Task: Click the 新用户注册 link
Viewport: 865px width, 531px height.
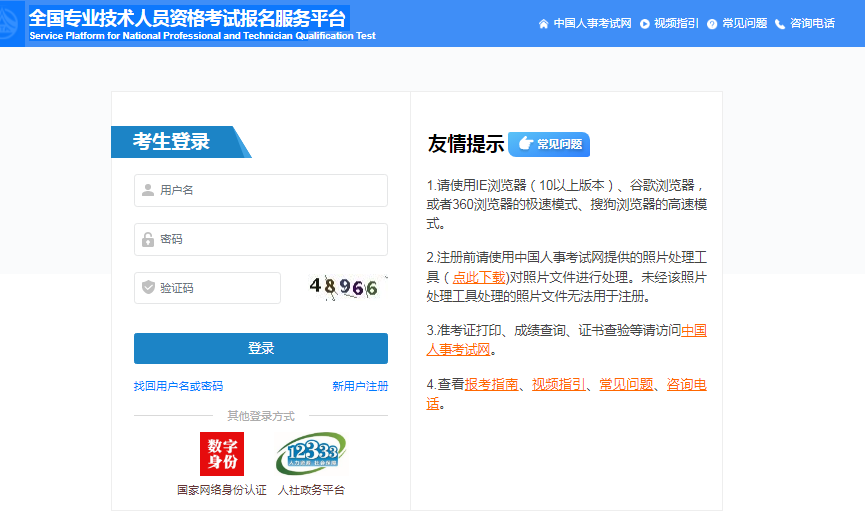Action: coord(360,386)
